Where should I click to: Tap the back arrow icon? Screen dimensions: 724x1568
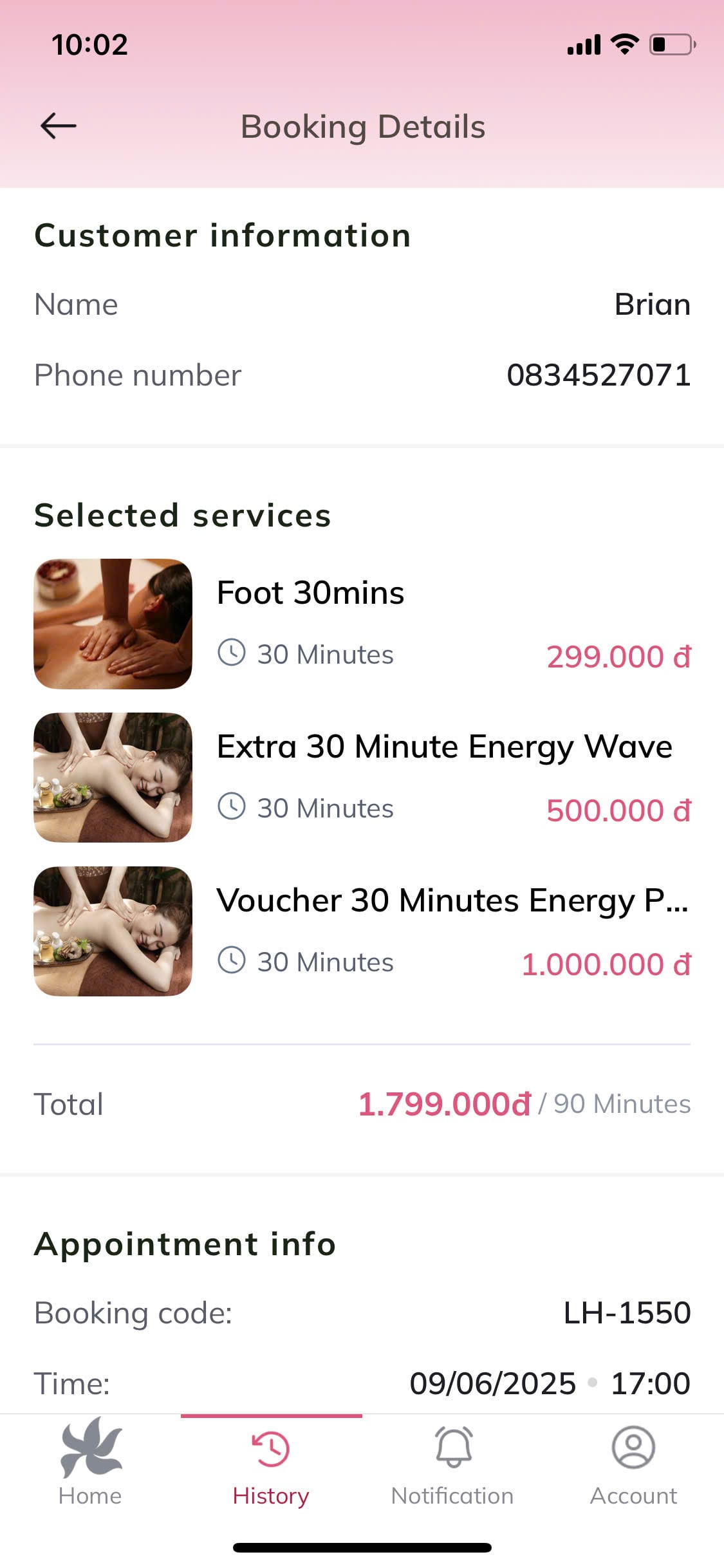[x=58, y=126]
